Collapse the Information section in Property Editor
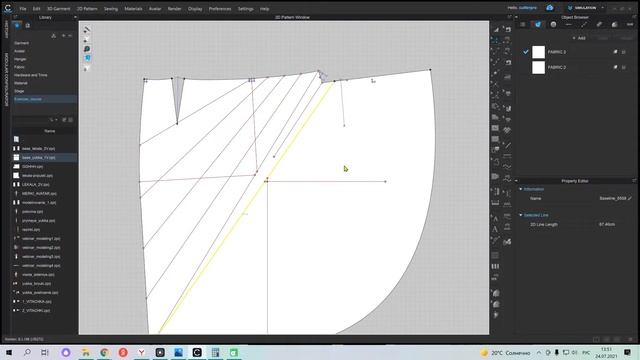This screenshot has width=640, height=360. point(521,189)
